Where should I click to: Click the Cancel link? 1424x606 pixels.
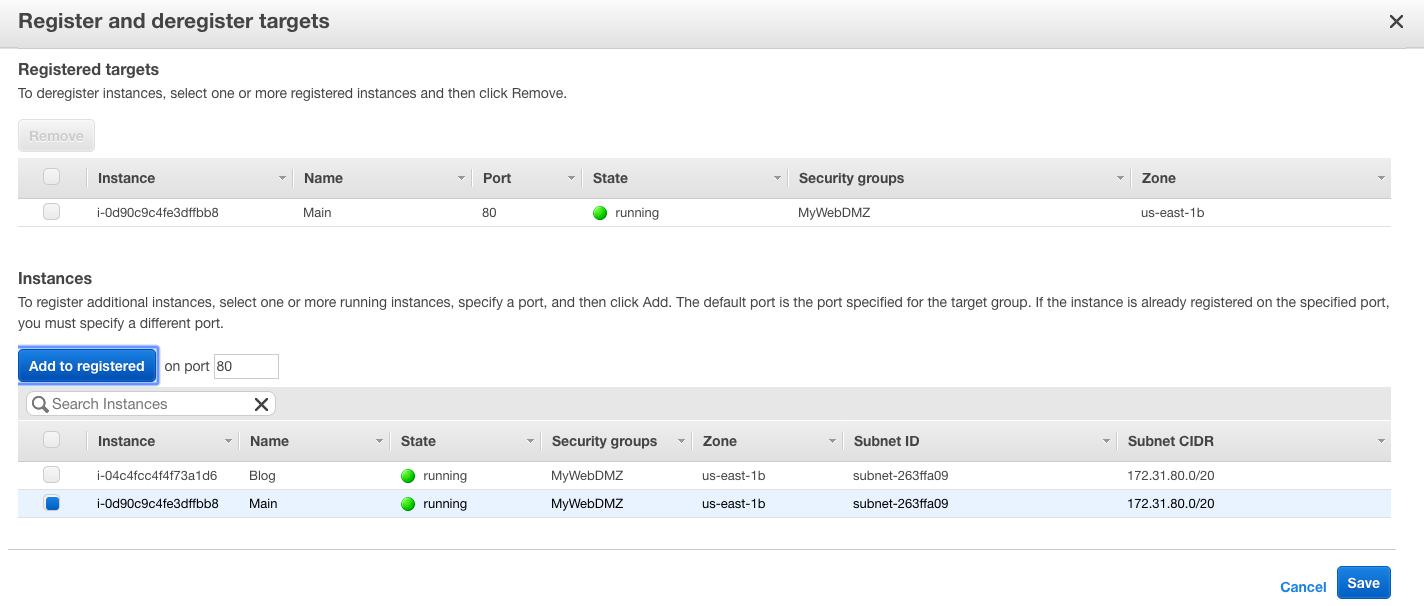click(x=1303, y=587)
